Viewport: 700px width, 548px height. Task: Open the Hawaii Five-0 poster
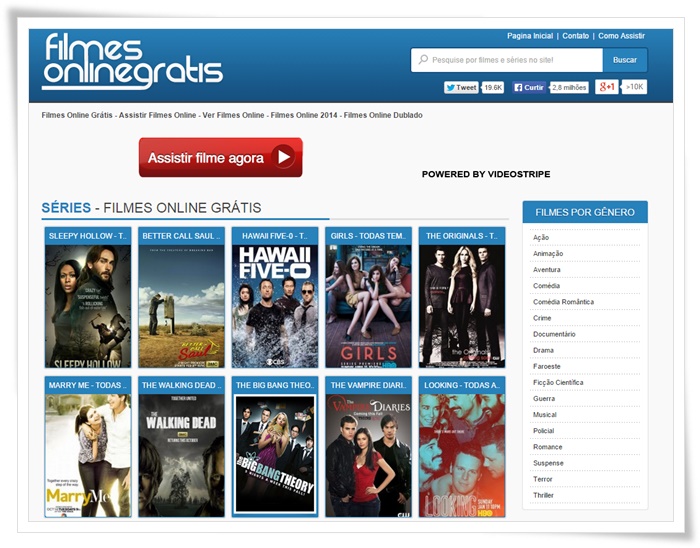[275, 306]
